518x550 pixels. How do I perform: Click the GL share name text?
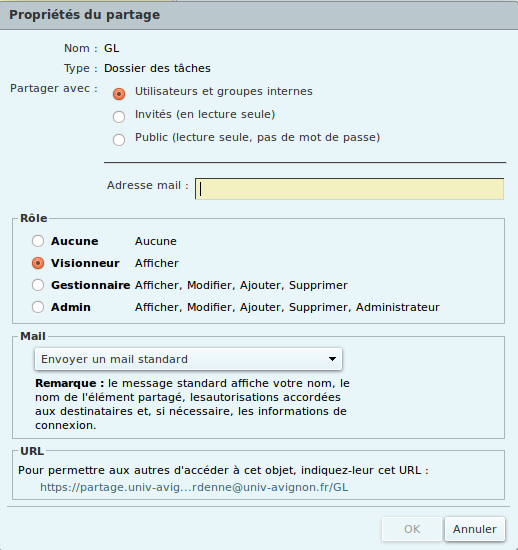coord(112,48)
